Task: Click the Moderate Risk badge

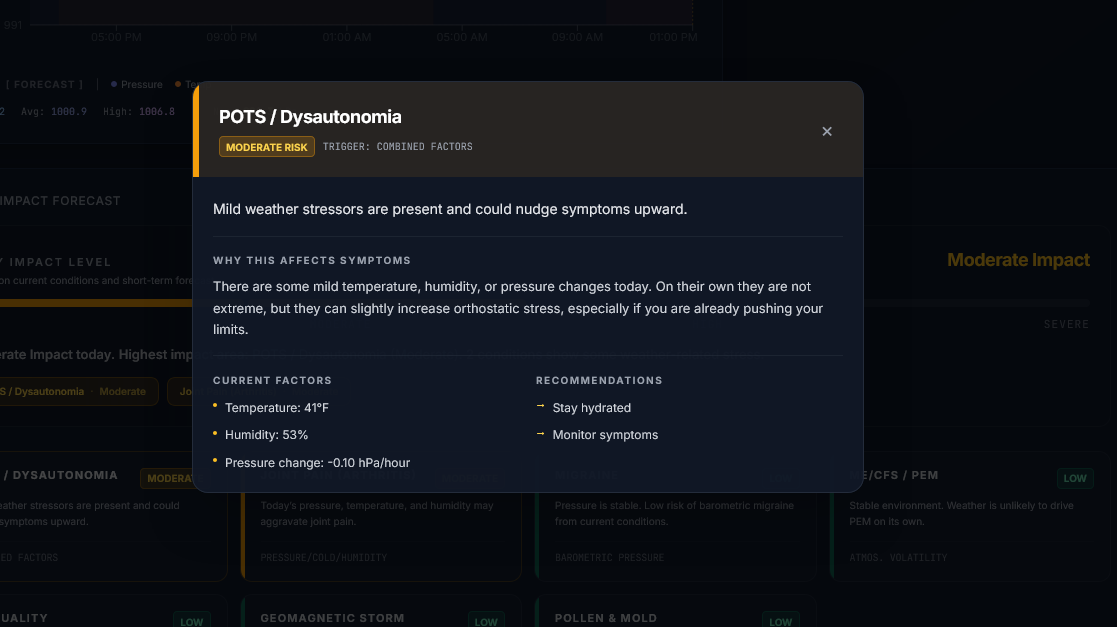Action: [x=267, y=147]
